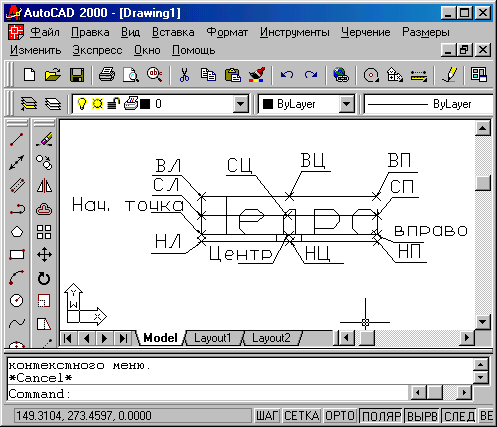Toggle ПОЛЯР polar tracking

pyautogui.click(x=381, y=416)
